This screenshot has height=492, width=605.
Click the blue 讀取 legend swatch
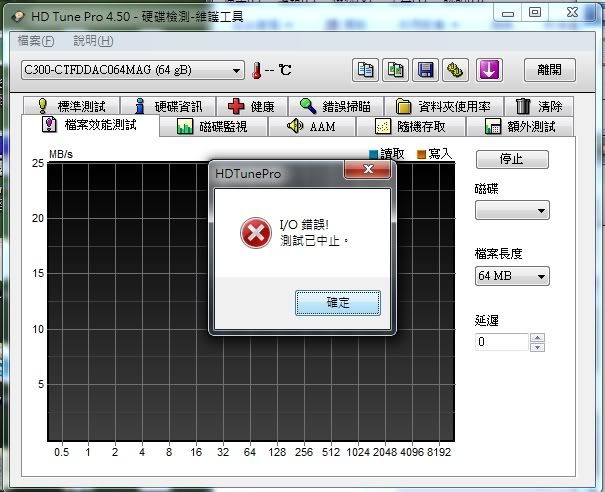tap(373, 155)
